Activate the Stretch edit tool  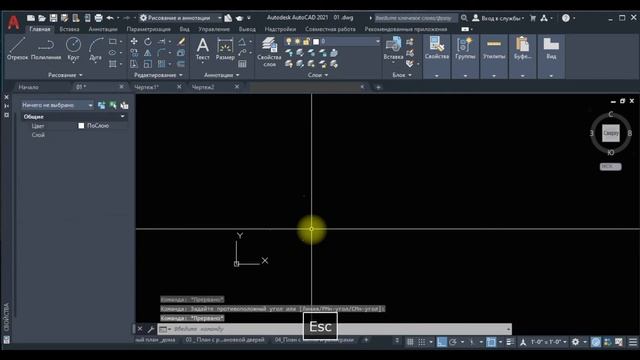pos(134,64)
